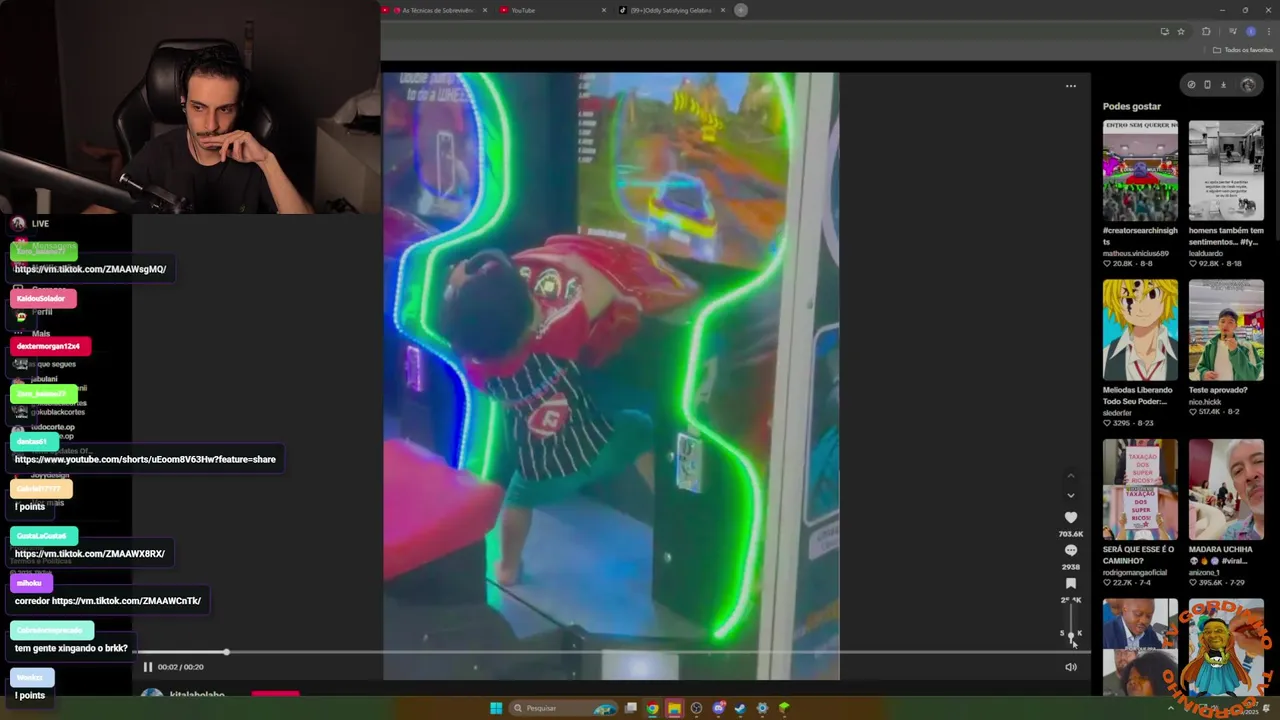Open the vm.tiktok.com/ZMAAWsgMQ/ chat link
The image size is (1280, 720).
(x=90, y=269)
